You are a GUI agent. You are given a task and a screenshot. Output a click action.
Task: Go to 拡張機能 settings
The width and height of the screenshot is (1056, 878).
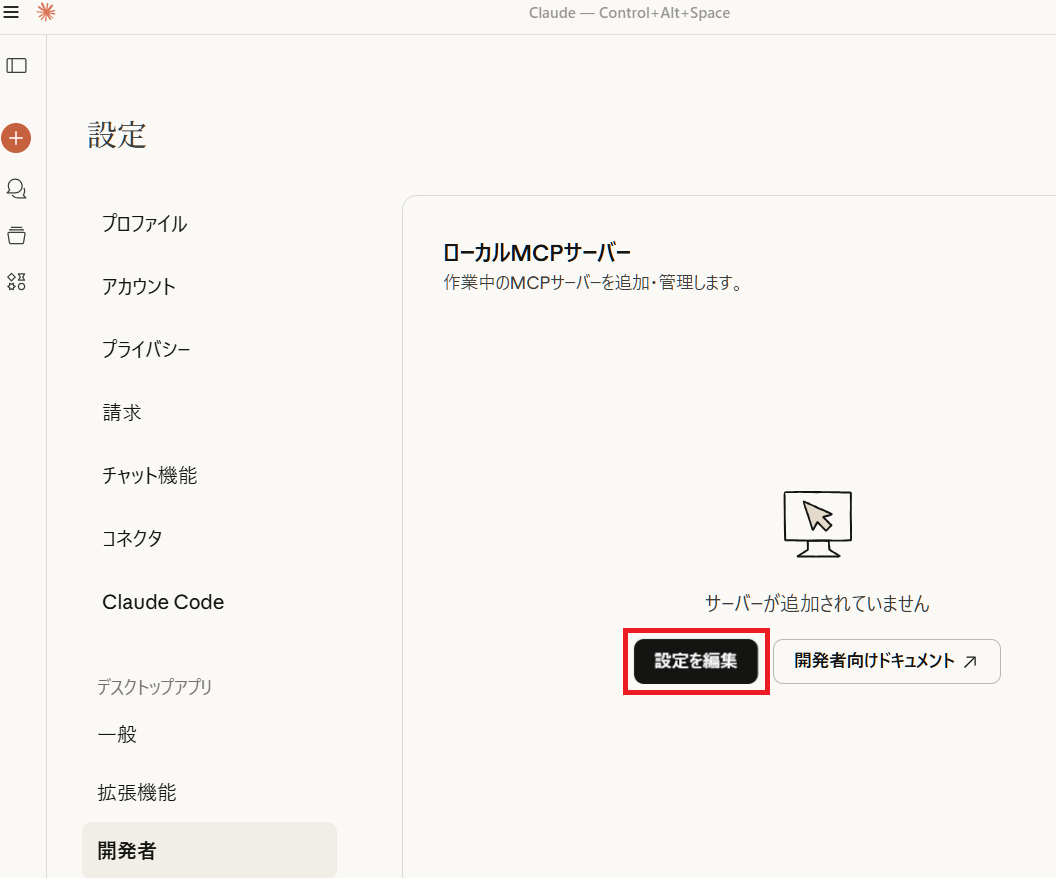click(137, 793)
